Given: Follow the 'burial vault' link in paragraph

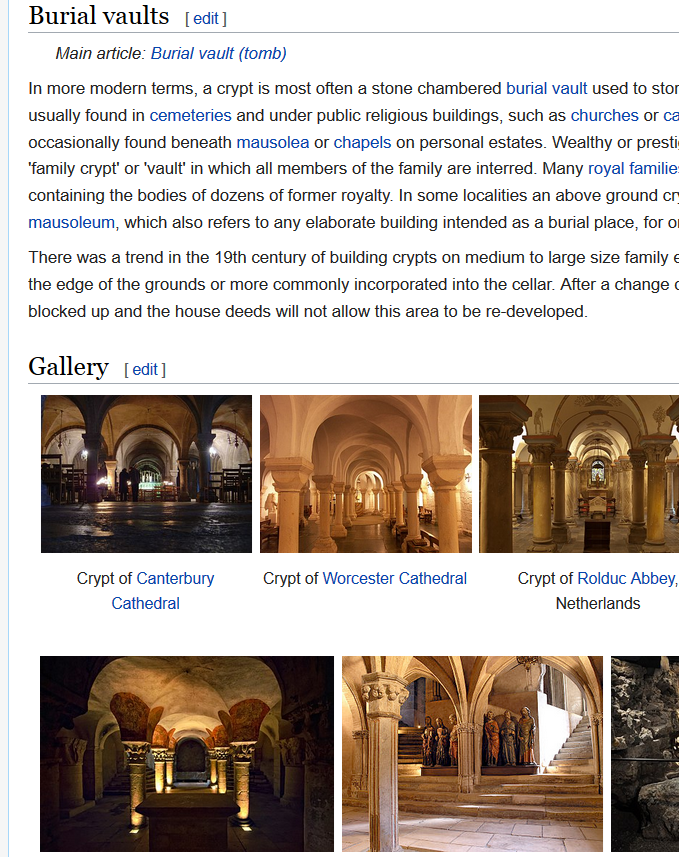Looking at the screenshot, I should [x=546, y=88].
